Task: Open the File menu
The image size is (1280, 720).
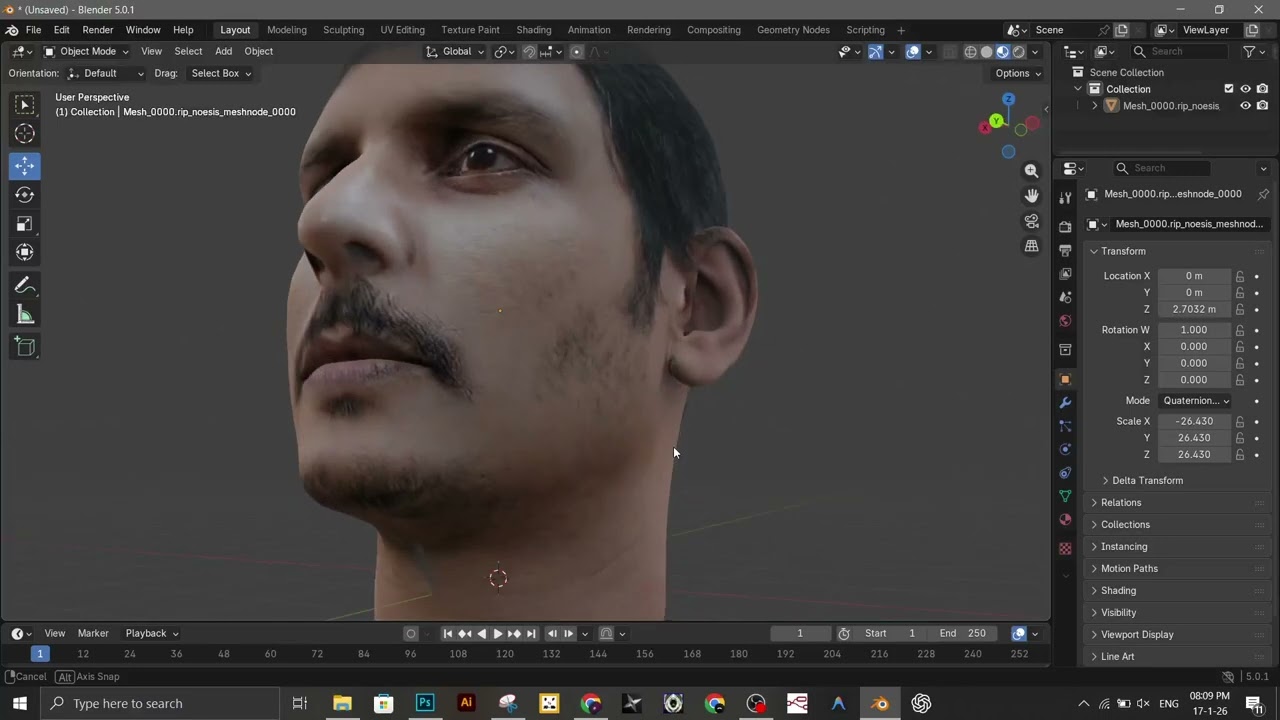Action: pyautogui.click(x=33, y=30)
